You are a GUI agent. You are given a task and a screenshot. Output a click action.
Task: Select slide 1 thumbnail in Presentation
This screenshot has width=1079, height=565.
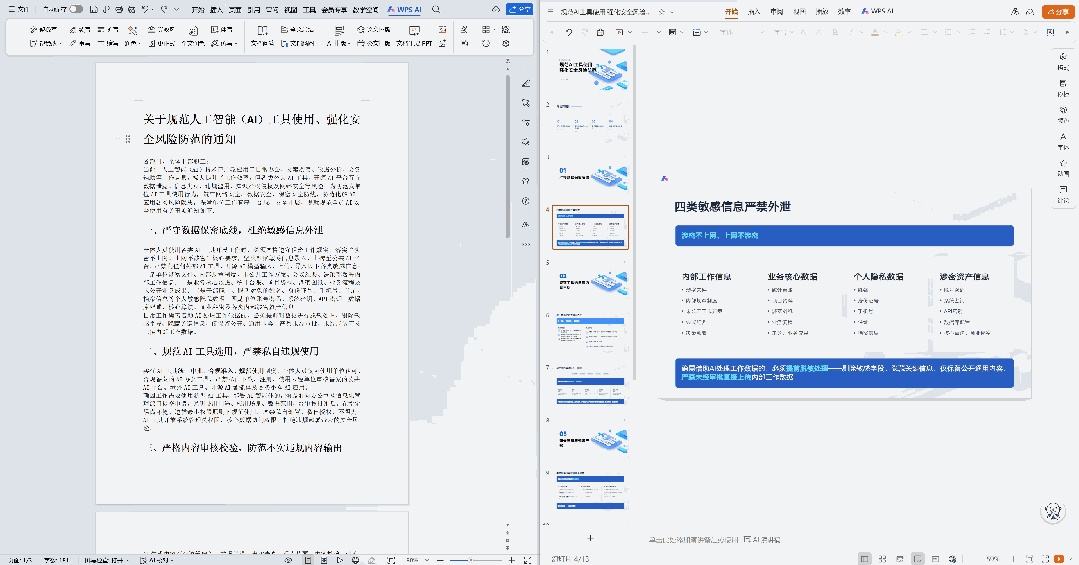coord(590,69)
